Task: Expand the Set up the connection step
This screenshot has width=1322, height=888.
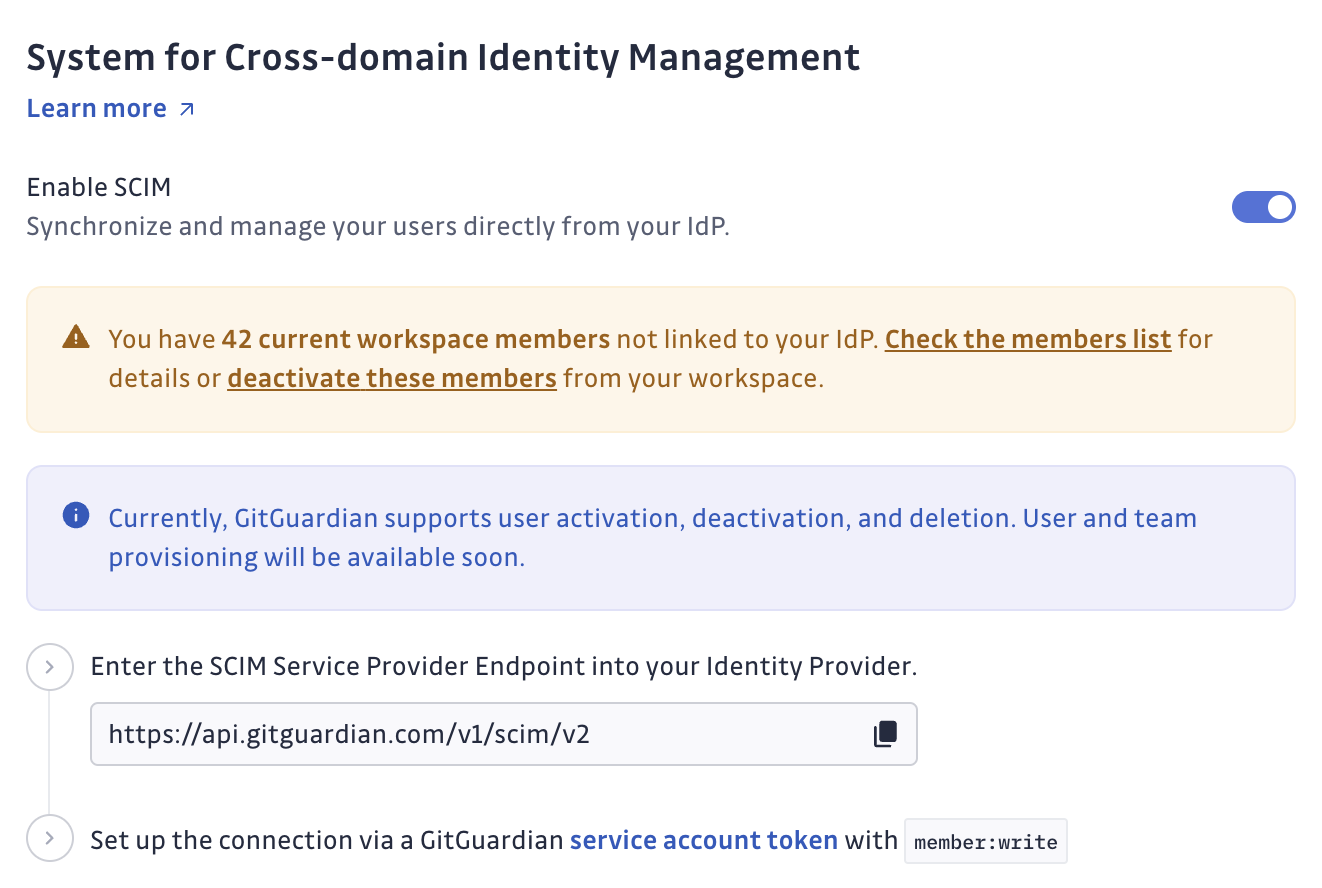Action: click(x=50, y=840)
